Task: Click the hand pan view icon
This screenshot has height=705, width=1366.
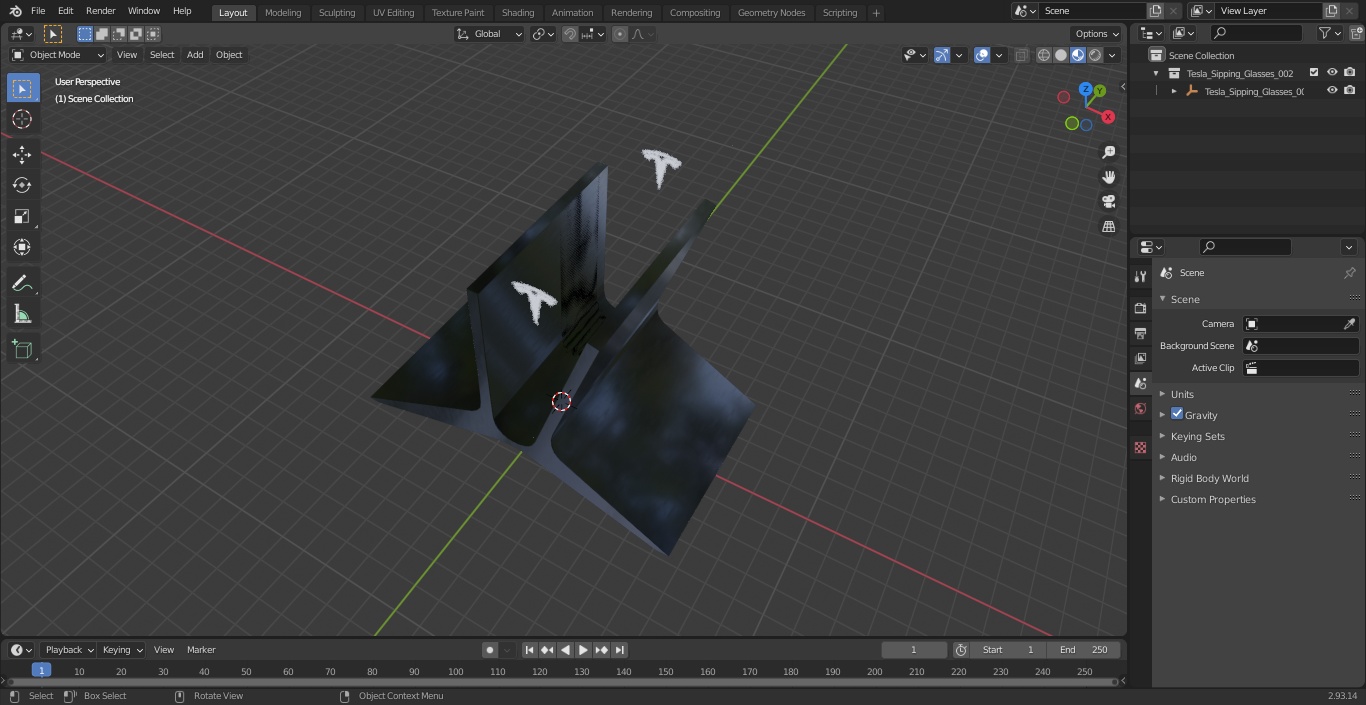Action: click(1108, 177)
